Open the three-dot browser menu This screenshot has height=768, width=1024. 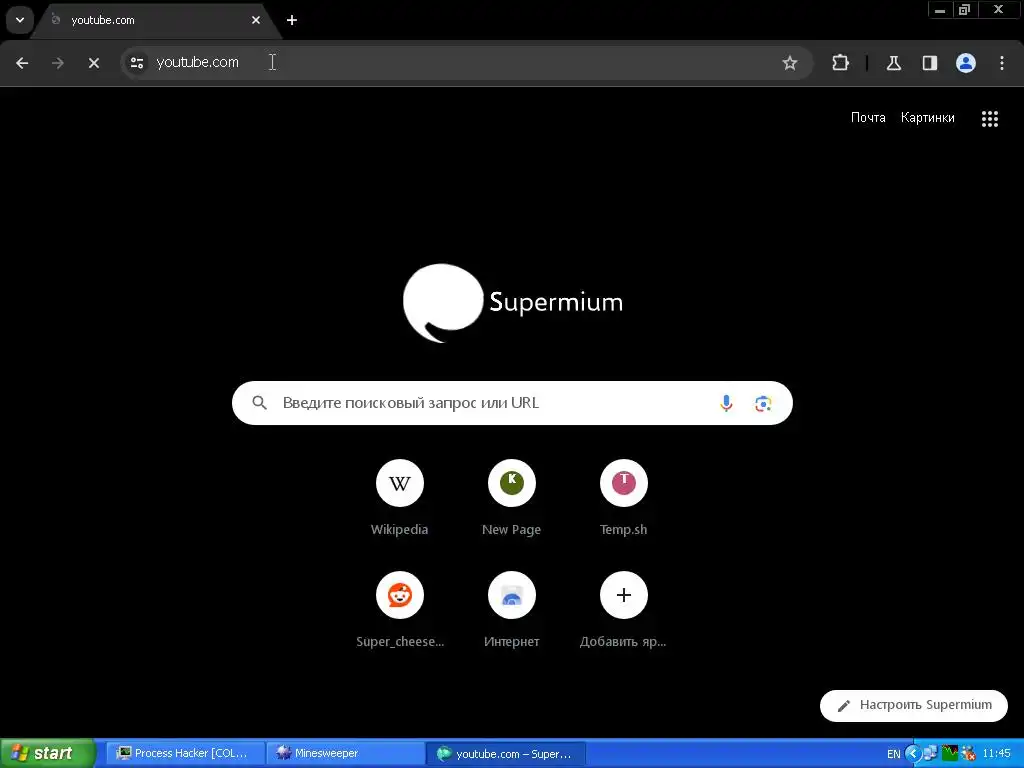coord(1002,63)
